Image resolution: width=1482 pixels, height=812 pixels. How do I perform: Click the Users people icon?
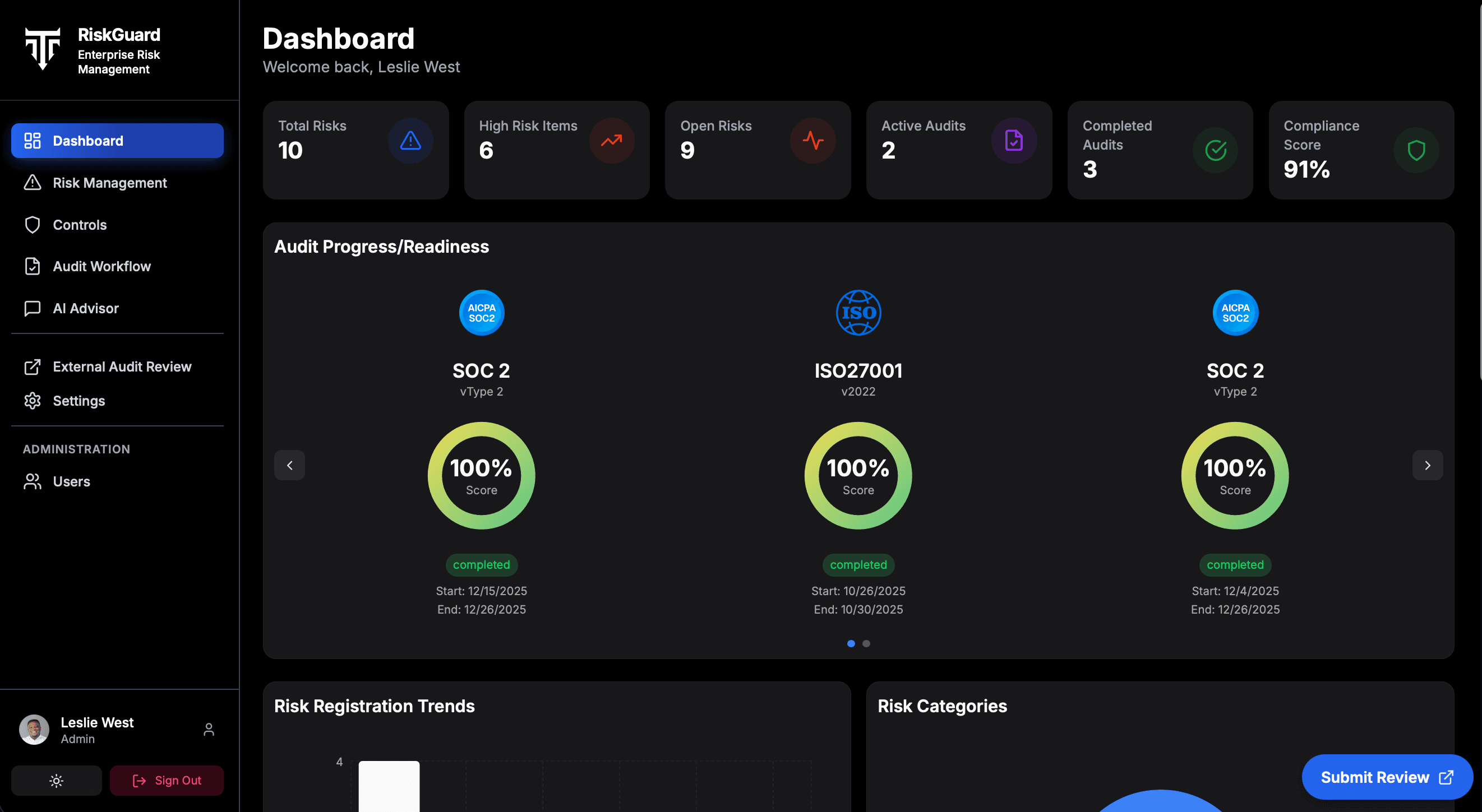(x=33, y=481)
